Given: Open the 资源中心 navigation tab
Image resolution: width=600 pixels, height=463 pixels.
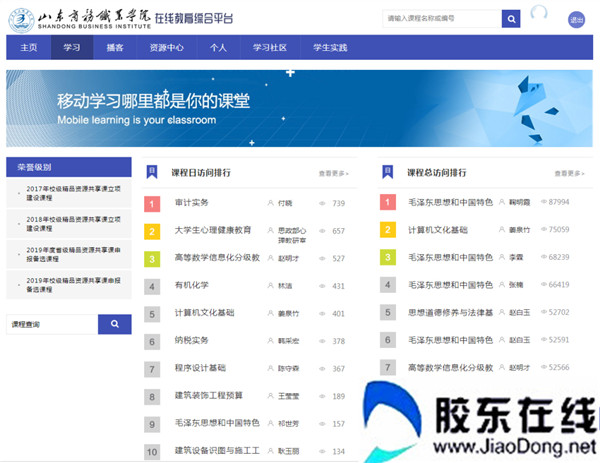Looking at the screenshot, I should pos(166,47).
